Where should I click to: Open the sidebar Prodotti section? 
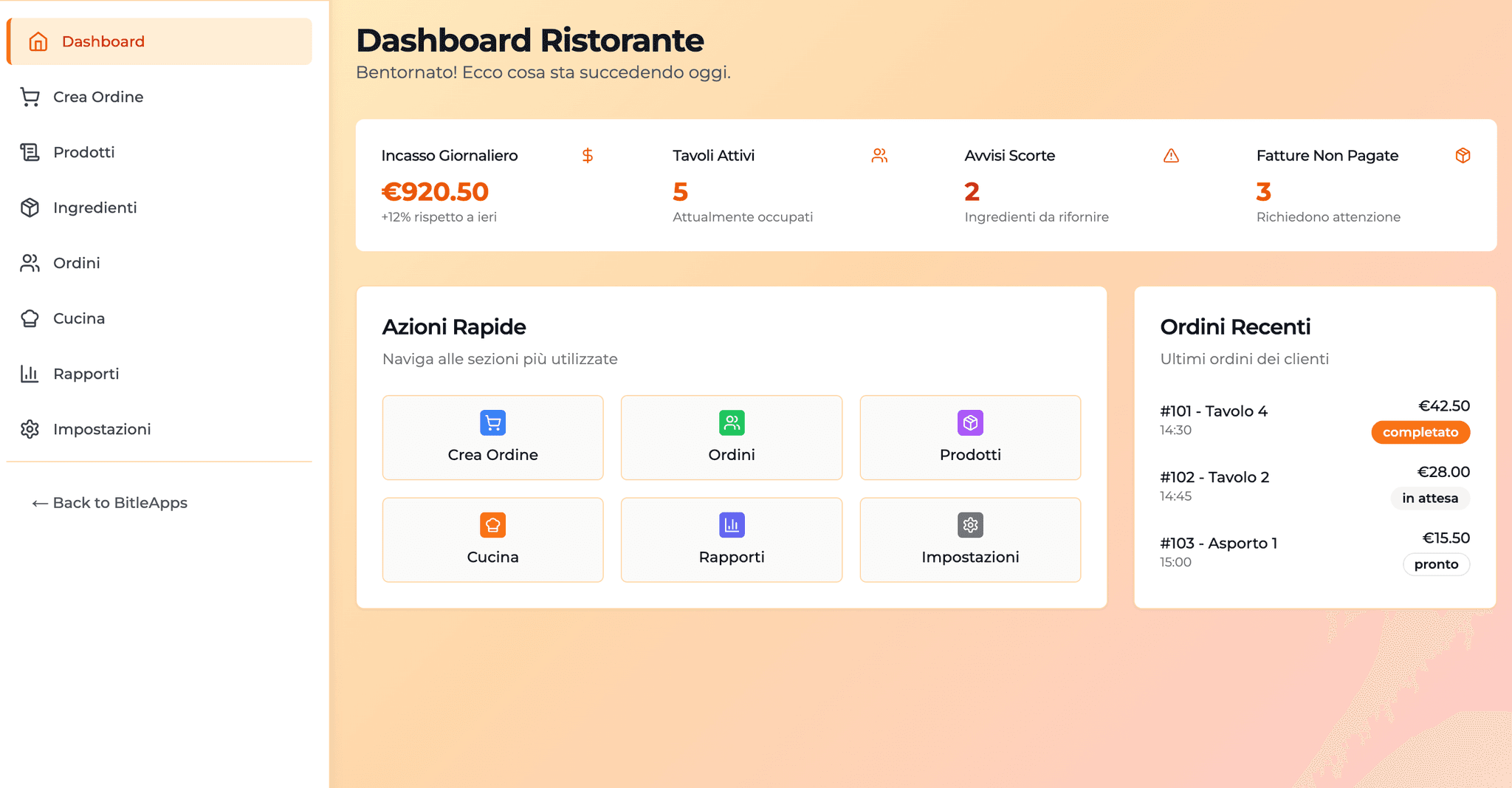tap(83, 152)
